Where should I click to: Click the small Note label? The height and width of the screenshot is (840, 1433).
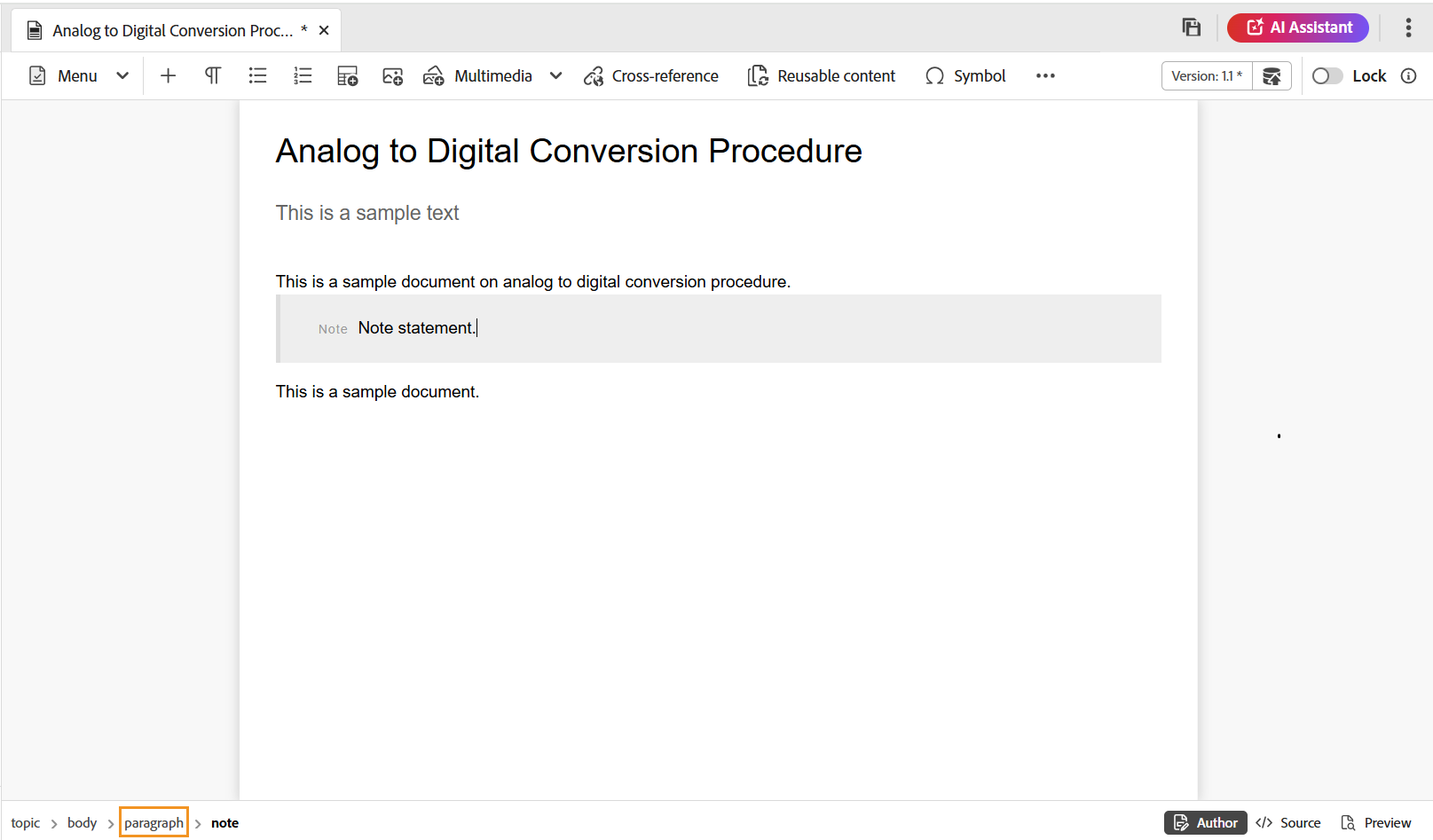click(x=333, y=329)
